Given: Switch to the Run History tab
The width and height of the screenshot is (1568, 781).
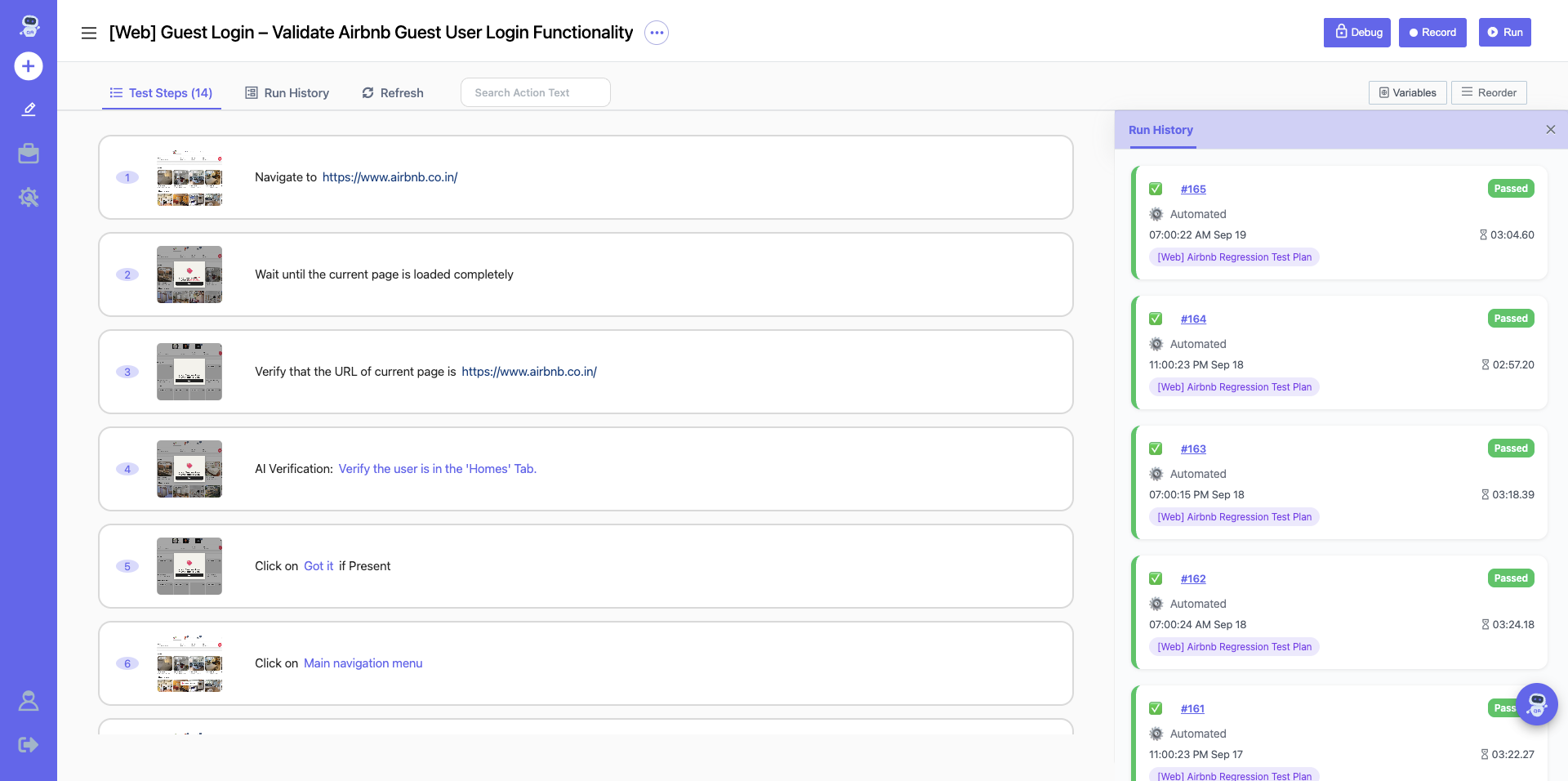Looking at the screenshot, I should click(287, 93).
